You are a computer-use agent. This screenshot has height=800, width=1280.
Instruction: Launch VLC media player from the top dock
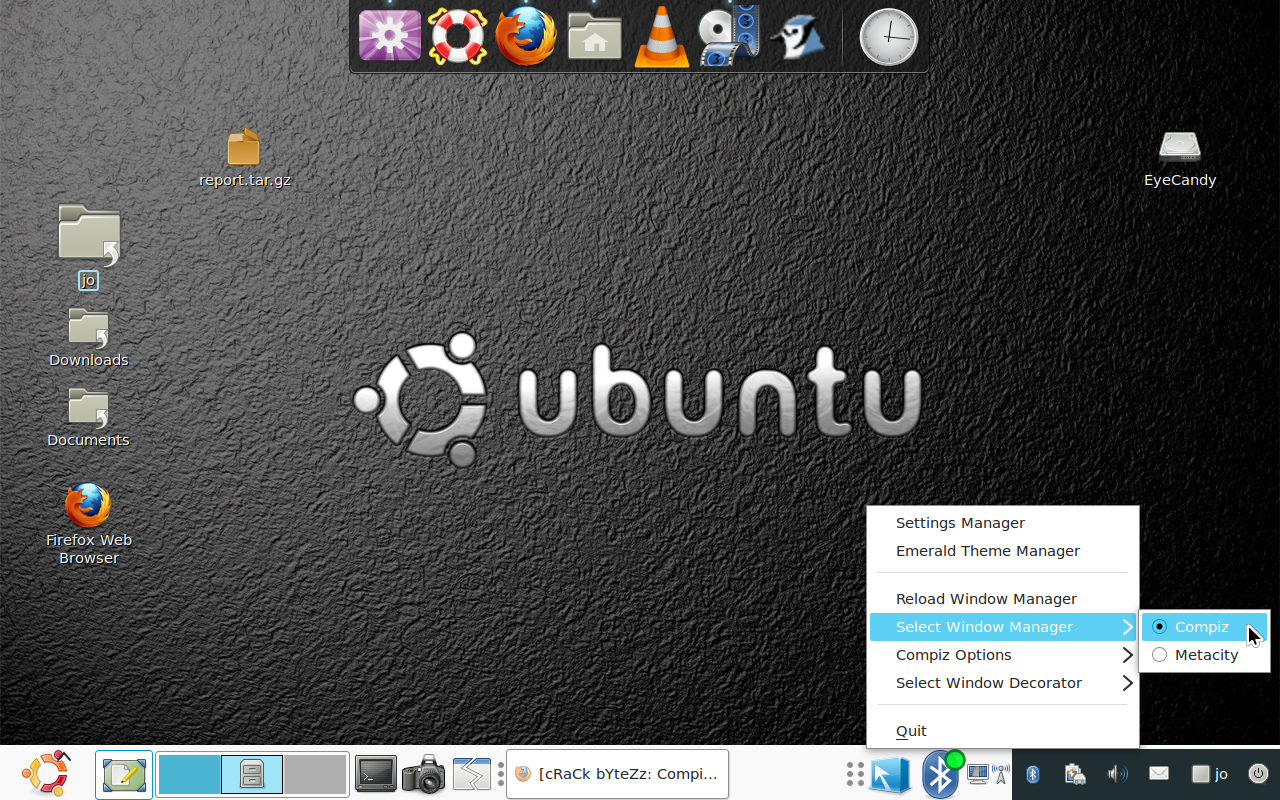[661, 37]
